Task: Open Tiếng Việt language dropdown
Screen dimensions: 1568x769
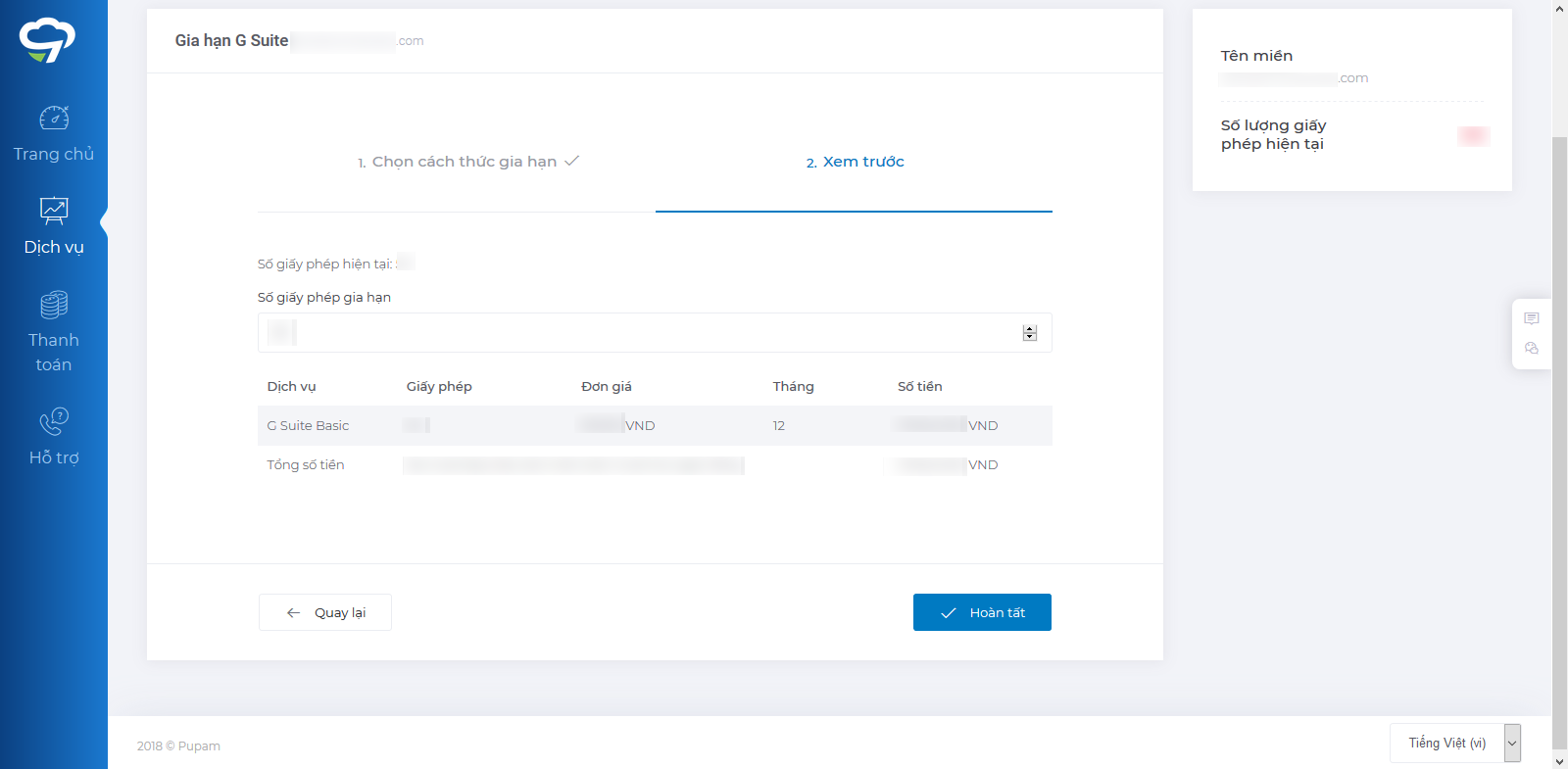Action: point(1455,744)
